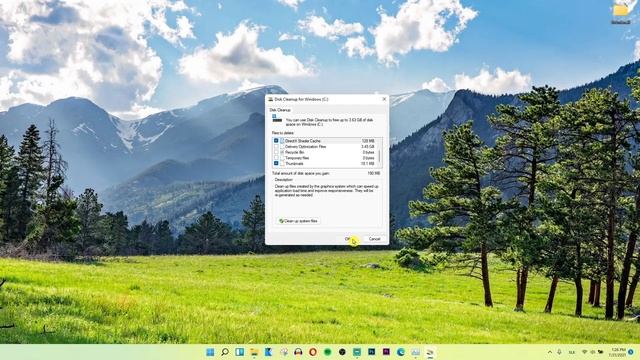Viewport: 640px width, 360px height.
Task: Launch Microsoft Edge from taskbar
Action: (401, 352)
